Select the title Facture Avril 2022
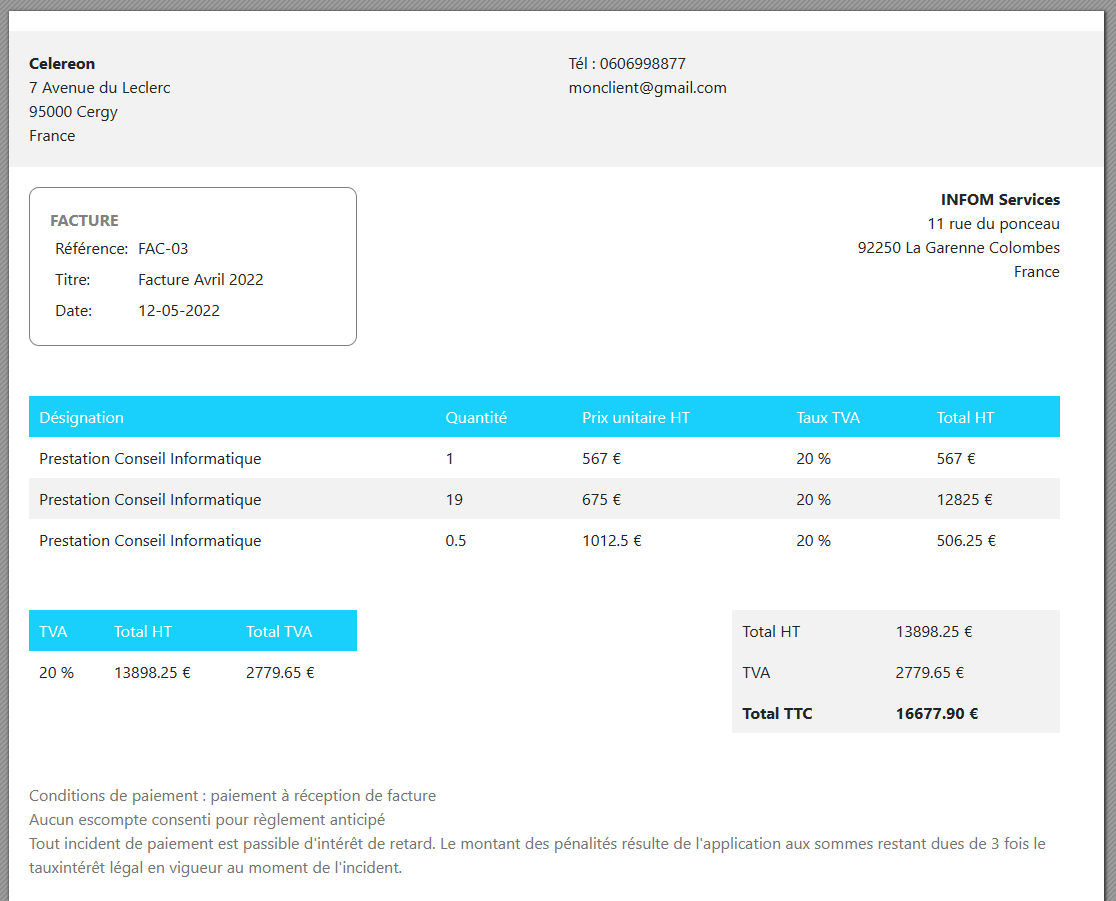 (x=200, y=280)
